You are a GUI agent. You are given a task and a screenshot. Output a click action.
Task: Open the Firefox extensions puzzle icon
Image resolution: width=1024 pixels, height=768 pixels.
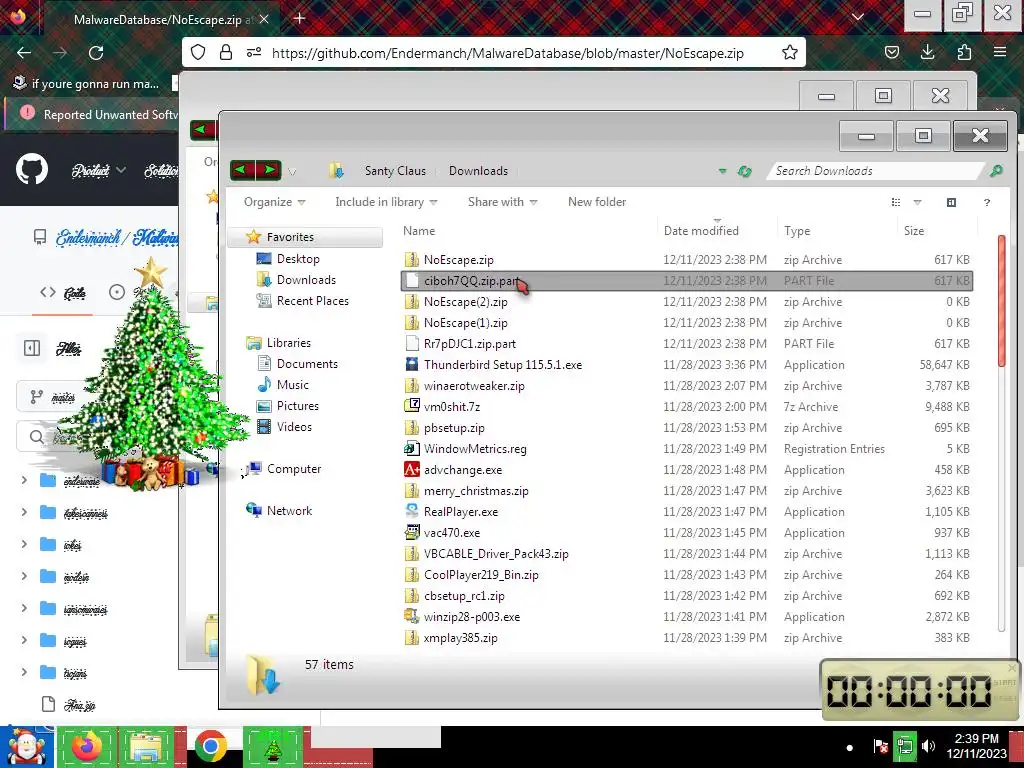[x=964, y=52]
